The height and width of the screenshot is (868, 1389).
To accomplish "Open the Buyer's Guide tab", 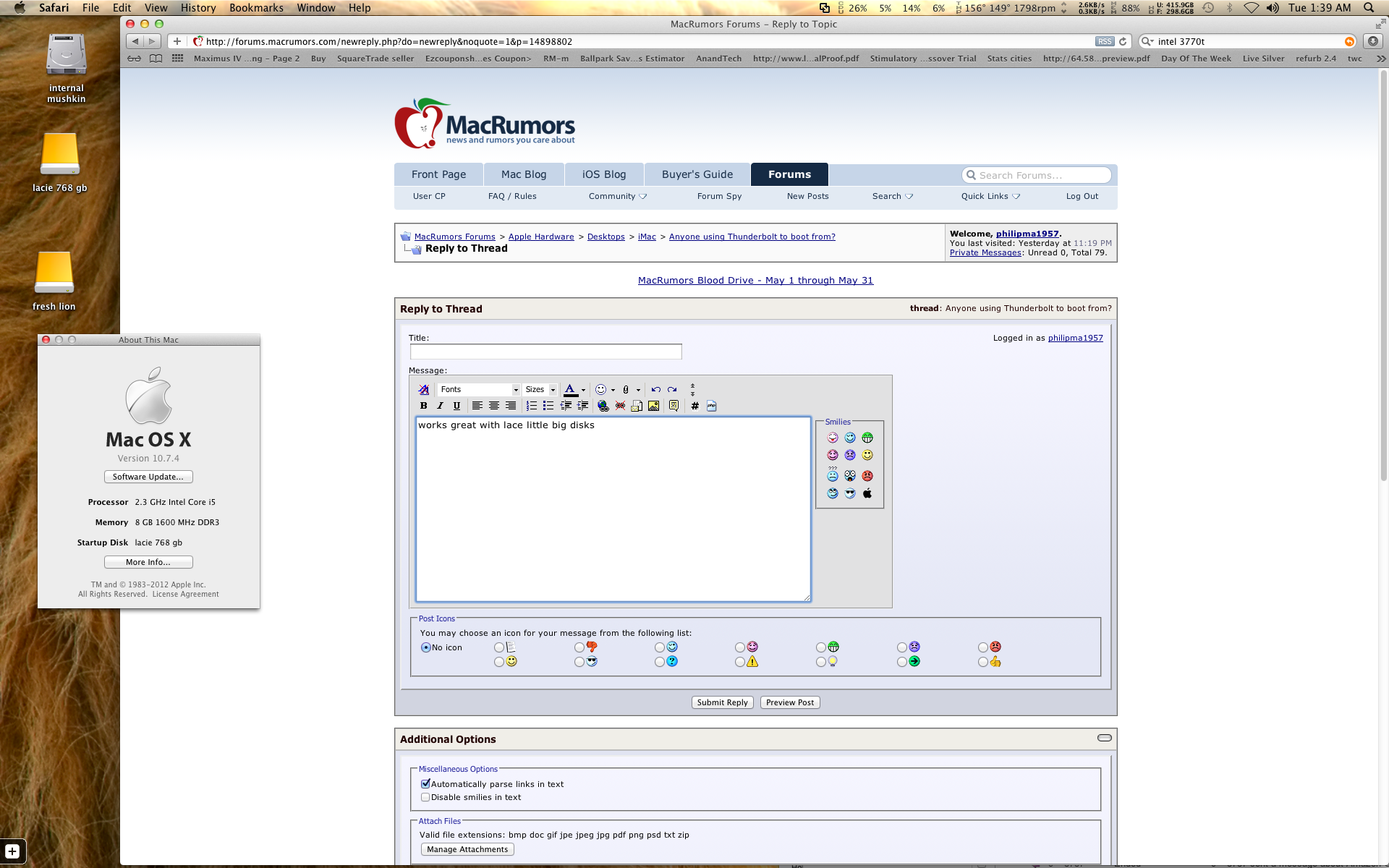I will click(x=697, y=174).
